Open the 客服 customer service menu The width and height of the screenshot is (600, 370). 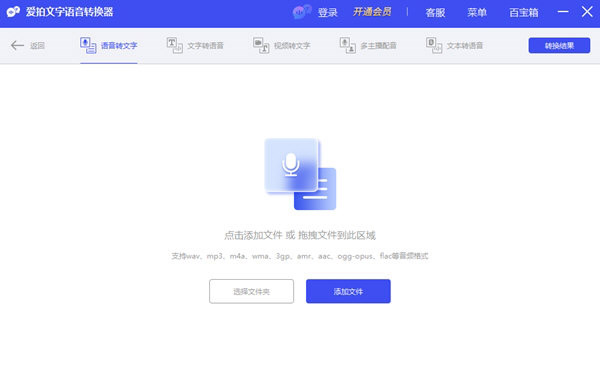tap(435, 13)
